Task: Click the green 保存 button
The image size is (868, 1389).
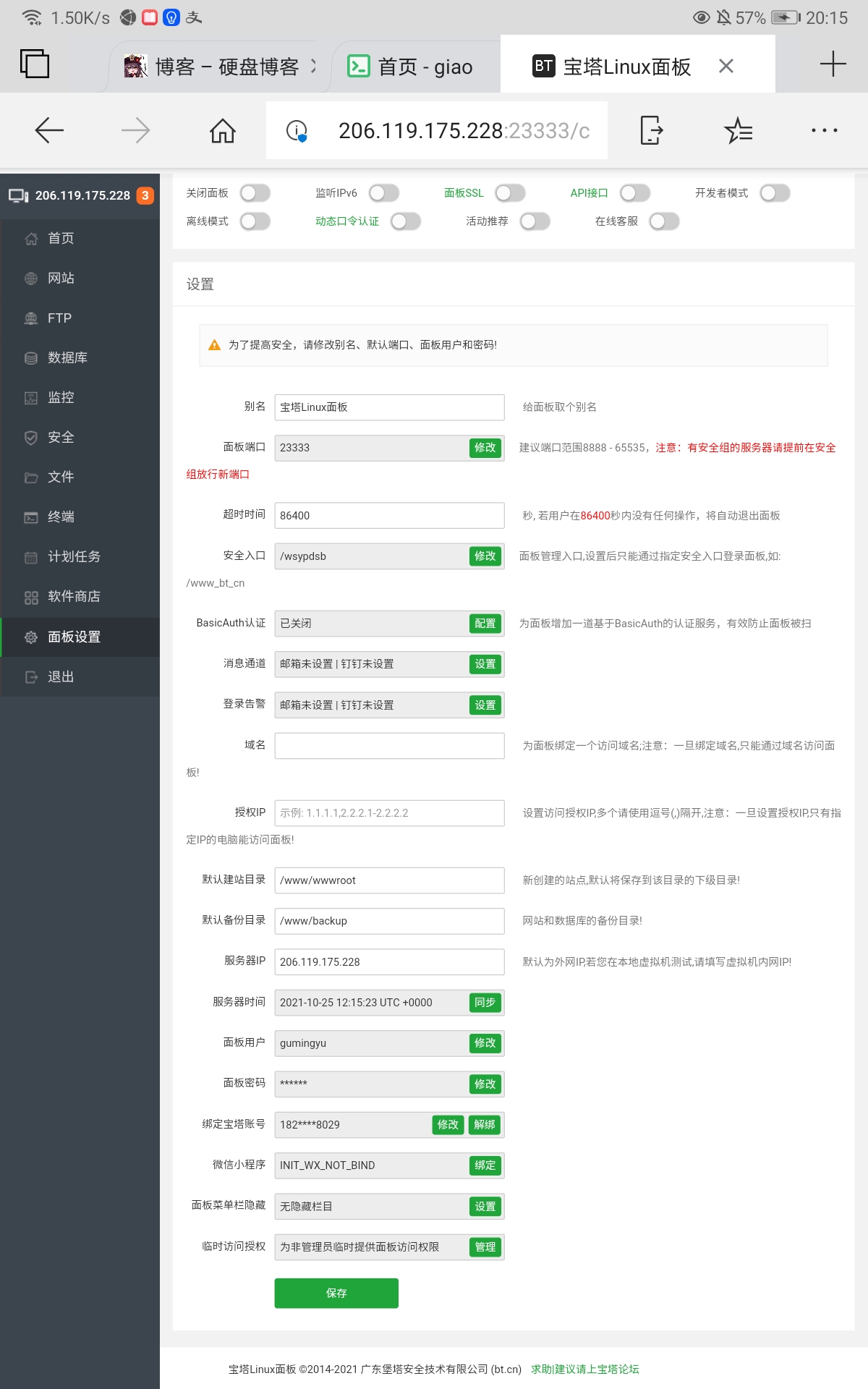Action: click(336, 1294)
